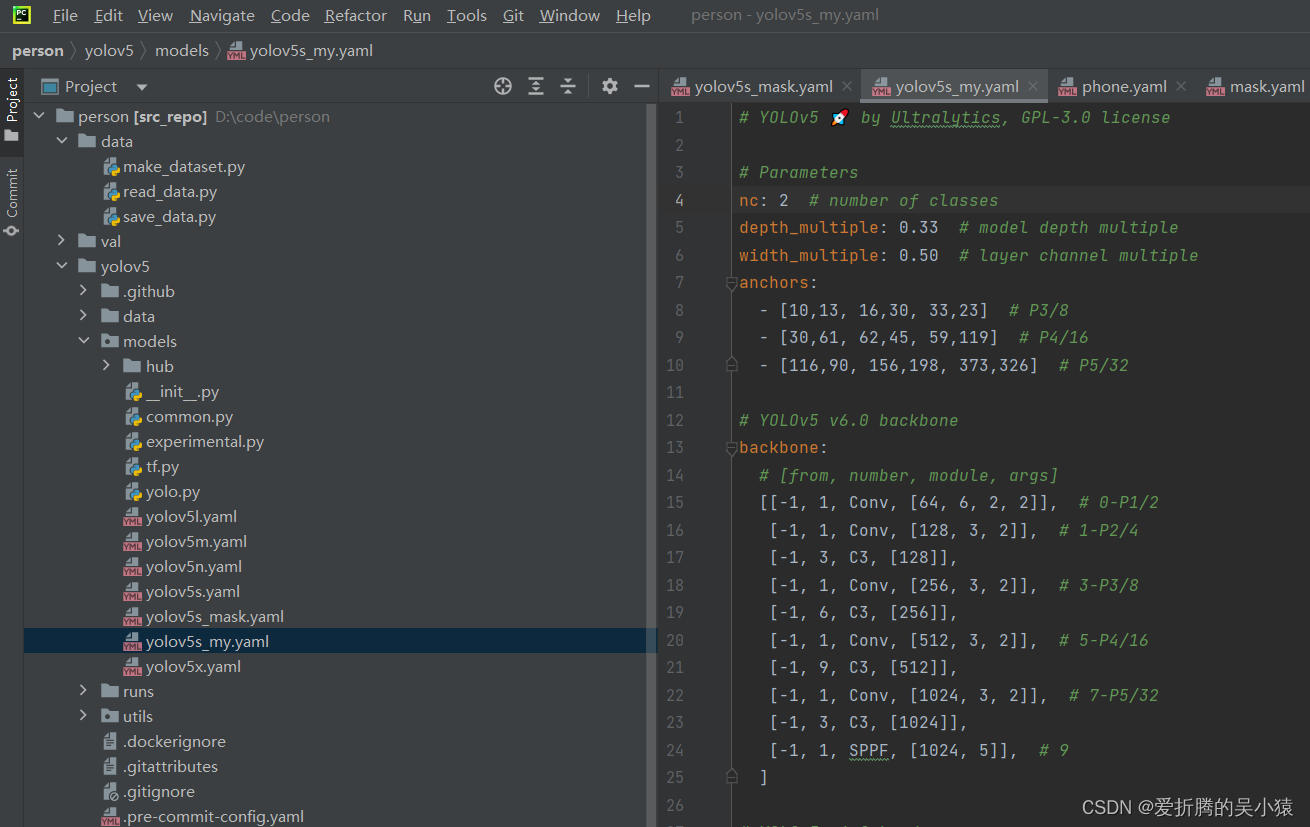Open the Navigate menu

coord(222,15)
